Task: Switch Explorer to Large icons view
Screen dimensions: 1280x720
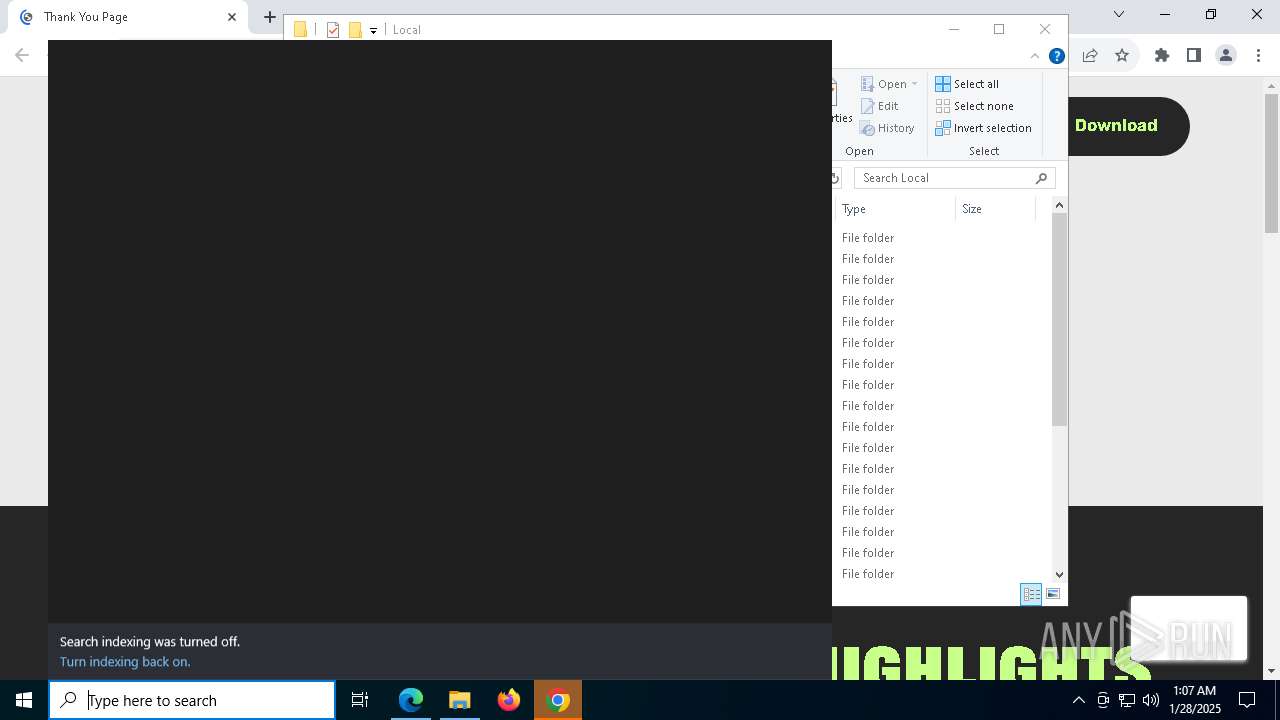Action: [1053, 594]
